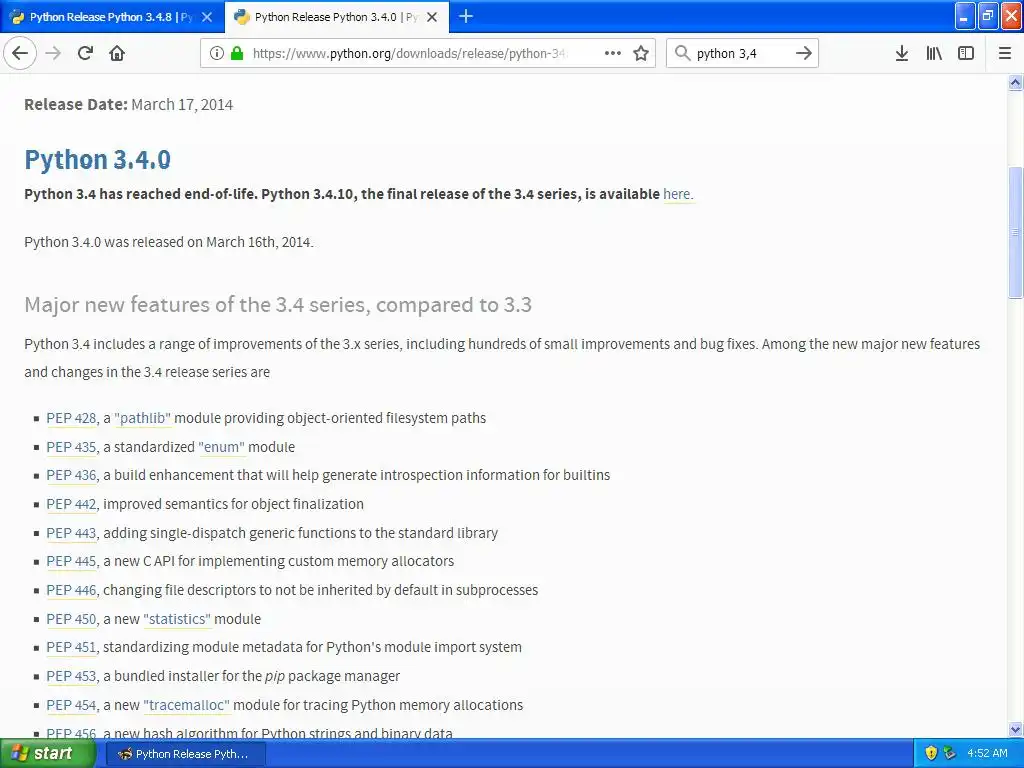
Task: Open the browser home page
Action: coord(117,53)
